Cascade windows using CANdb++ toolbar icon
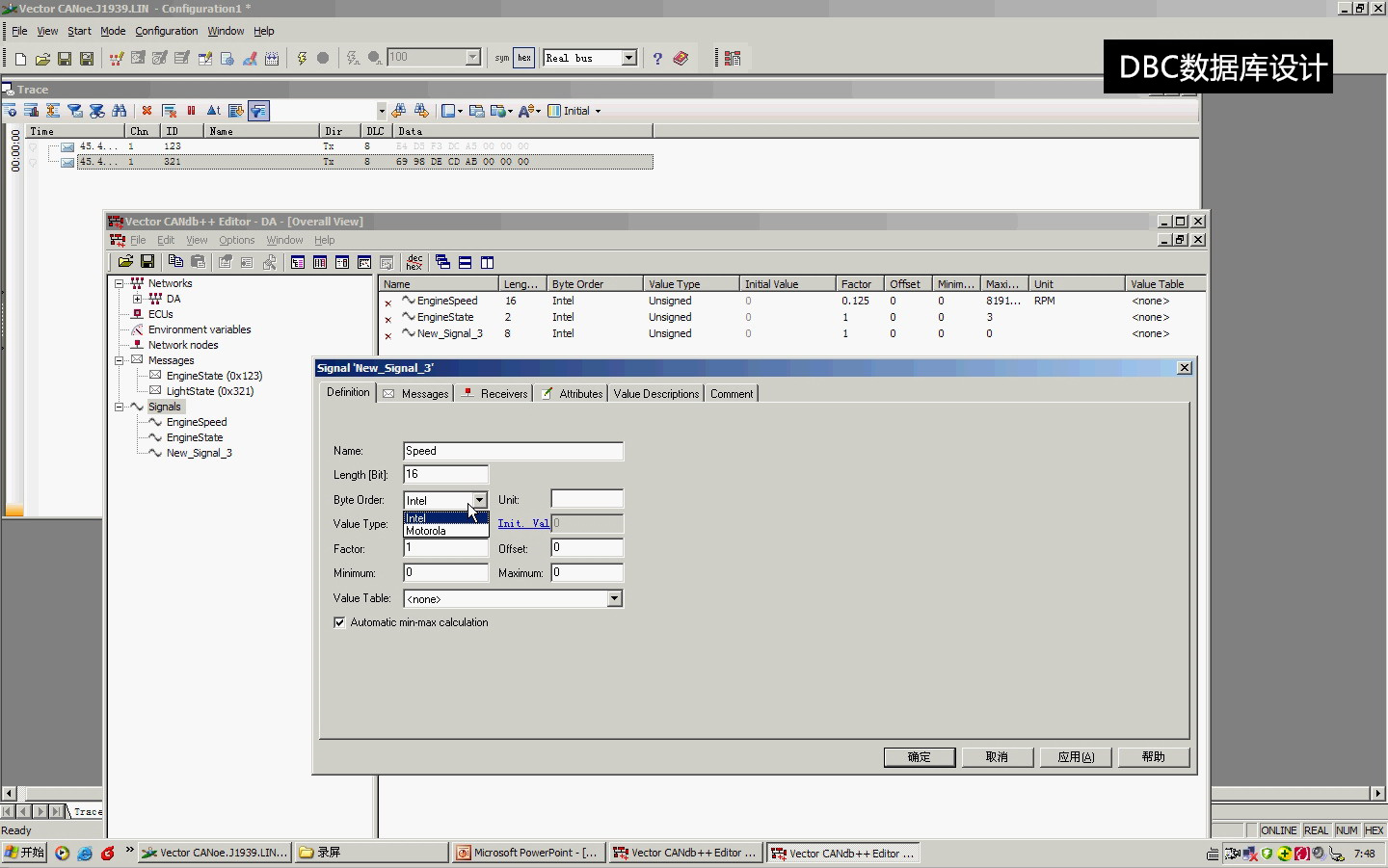Viewport: 1388px width, 868px height. pyautogui.click(x=442, y=262)
